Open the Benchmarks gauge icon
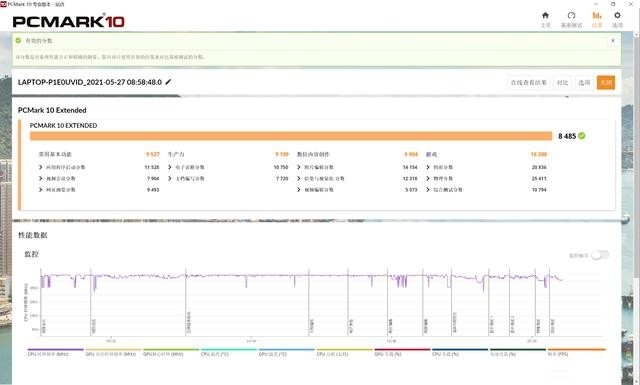 click(571, 16)
